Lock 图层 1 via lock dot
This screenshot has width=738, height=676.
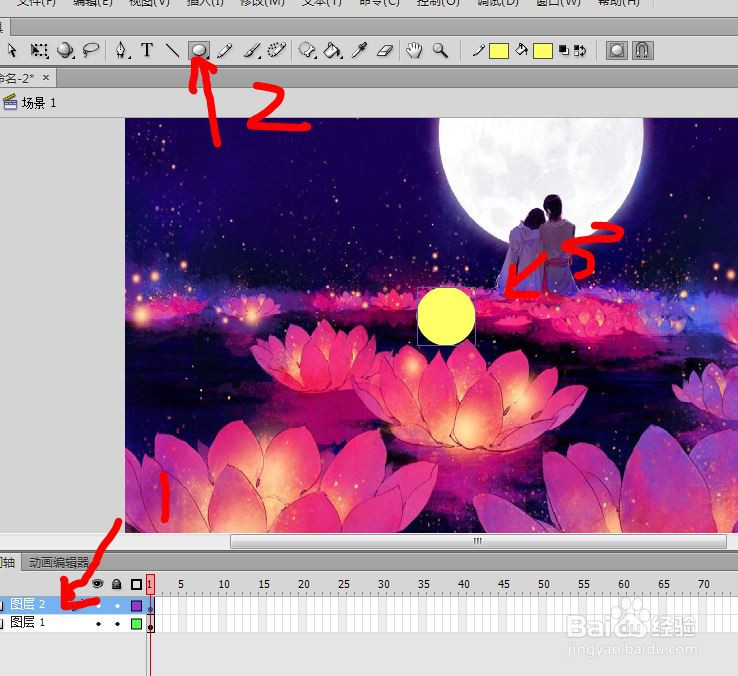(x=117, y=624)
